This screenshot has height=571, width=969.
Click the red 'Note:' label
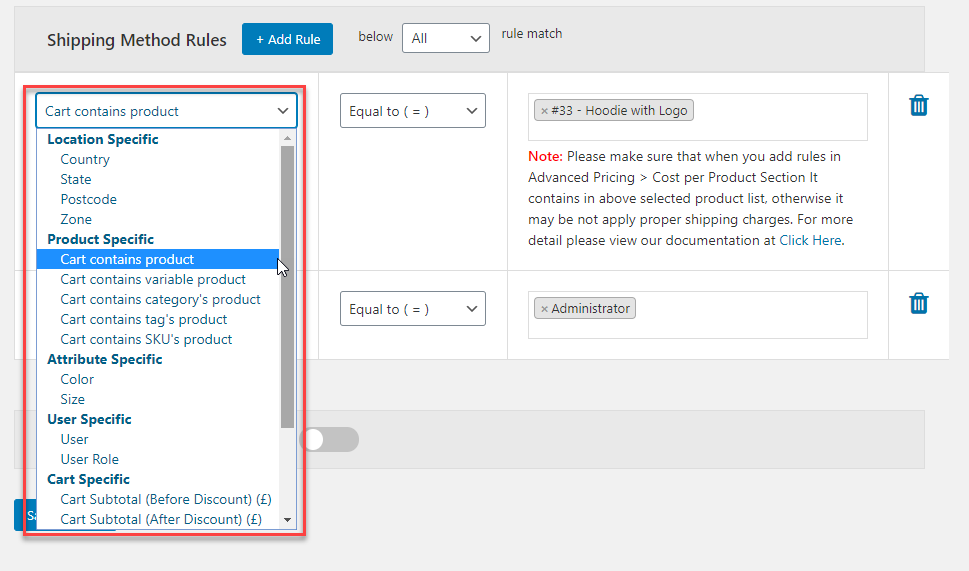point(545,156)
